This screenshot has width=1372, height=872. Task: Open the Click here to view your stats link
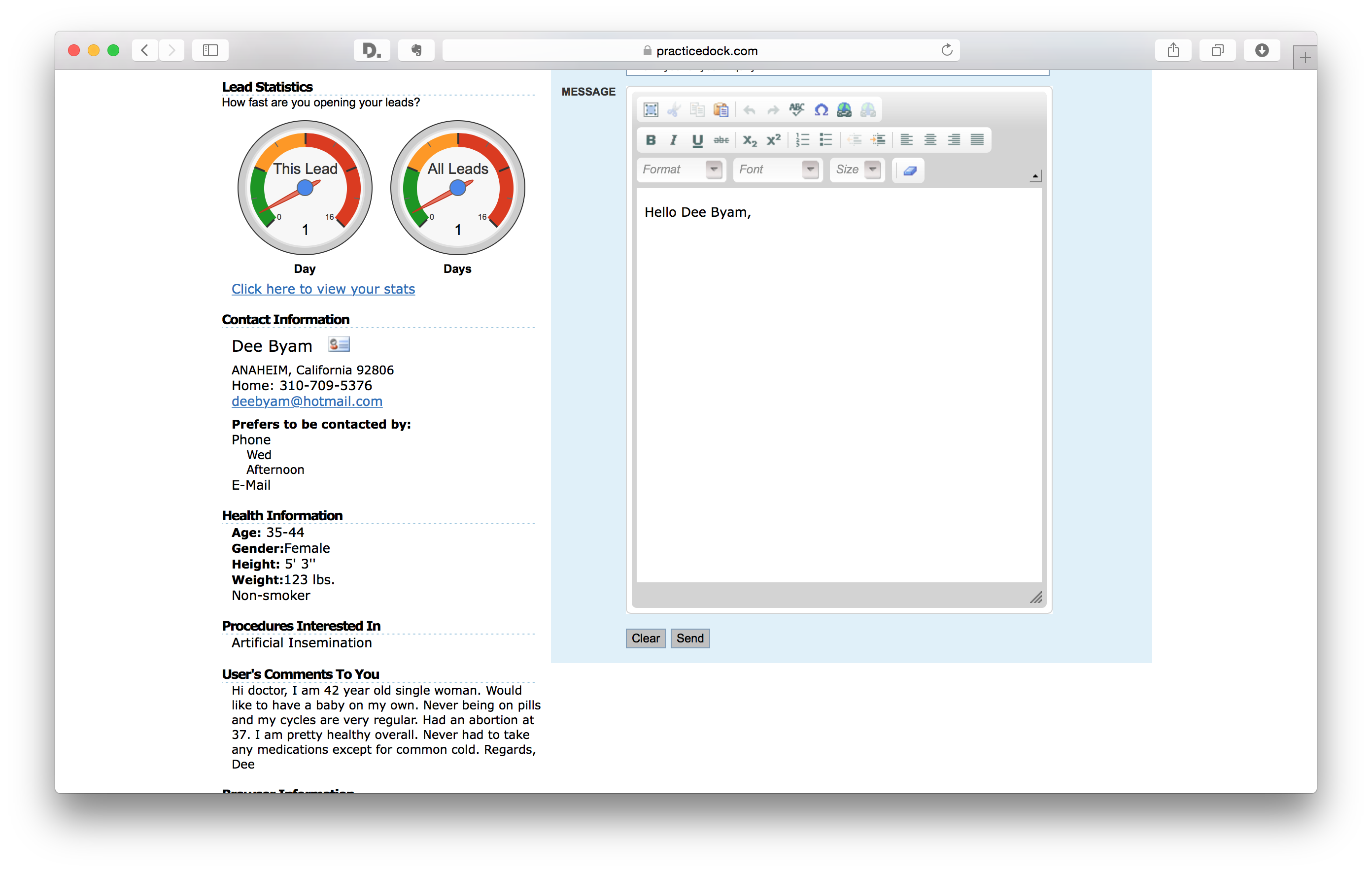pyautogui.click(x=323, y=289)
